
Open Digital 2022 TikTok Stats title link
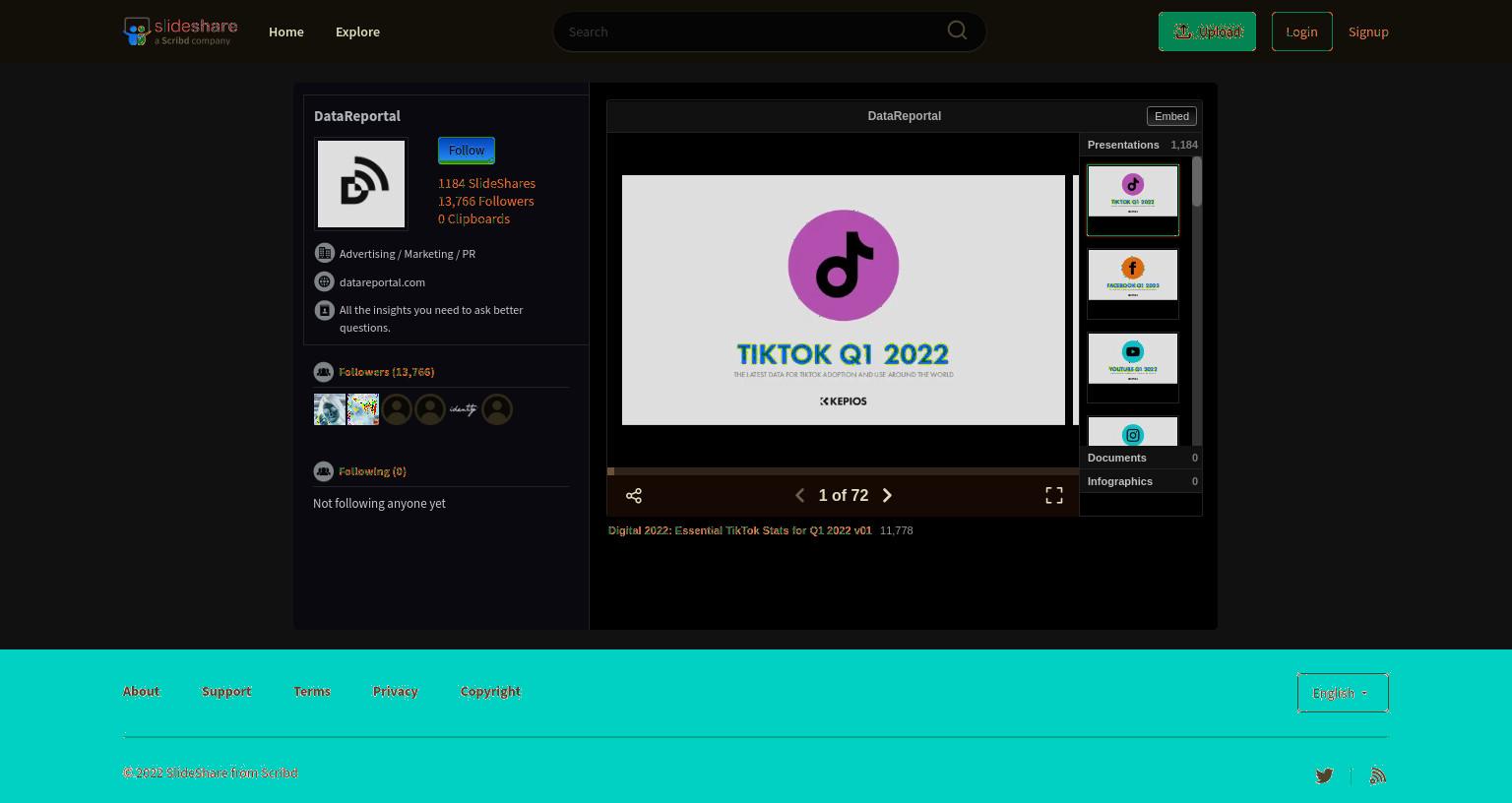pos(740,530)
